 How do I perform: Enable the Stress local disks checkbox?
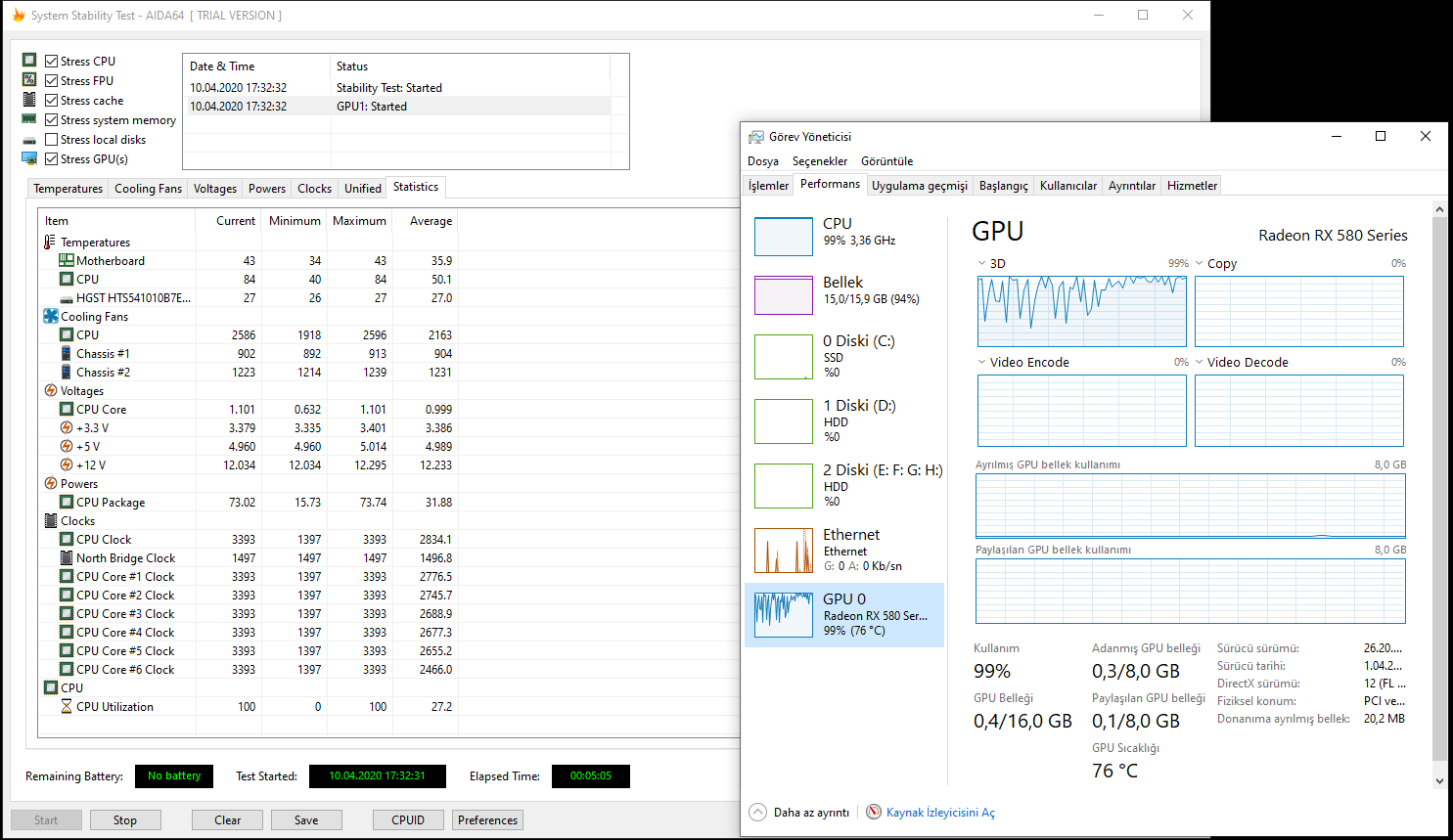point(52,140)
